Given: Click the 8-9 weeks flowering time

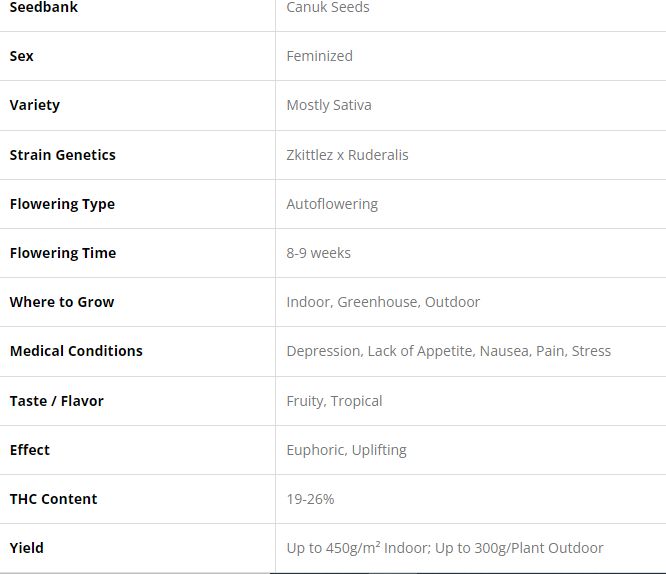Looking at the screenshot, I should [x=318, y=253].
